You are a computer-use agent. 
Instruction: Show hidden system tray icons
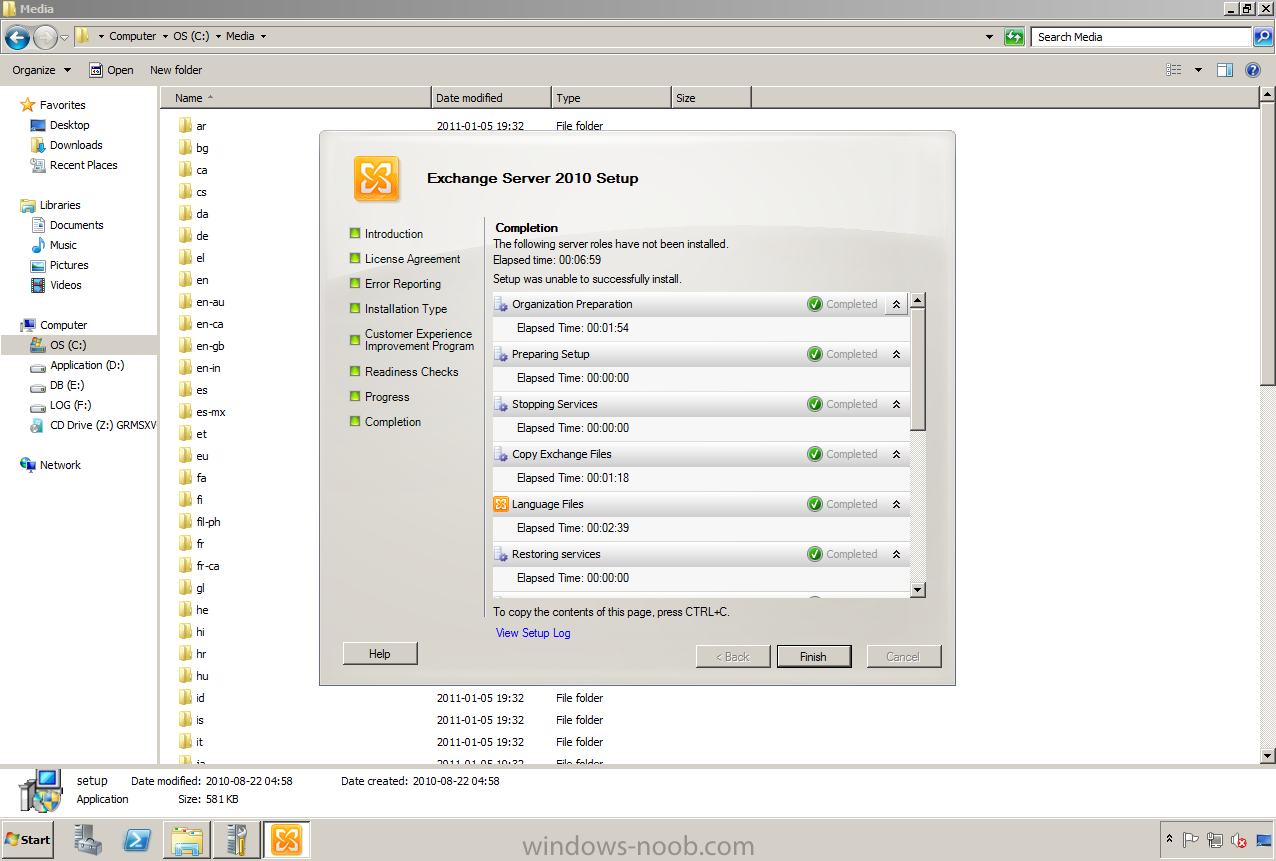(x=1169, y=840)
